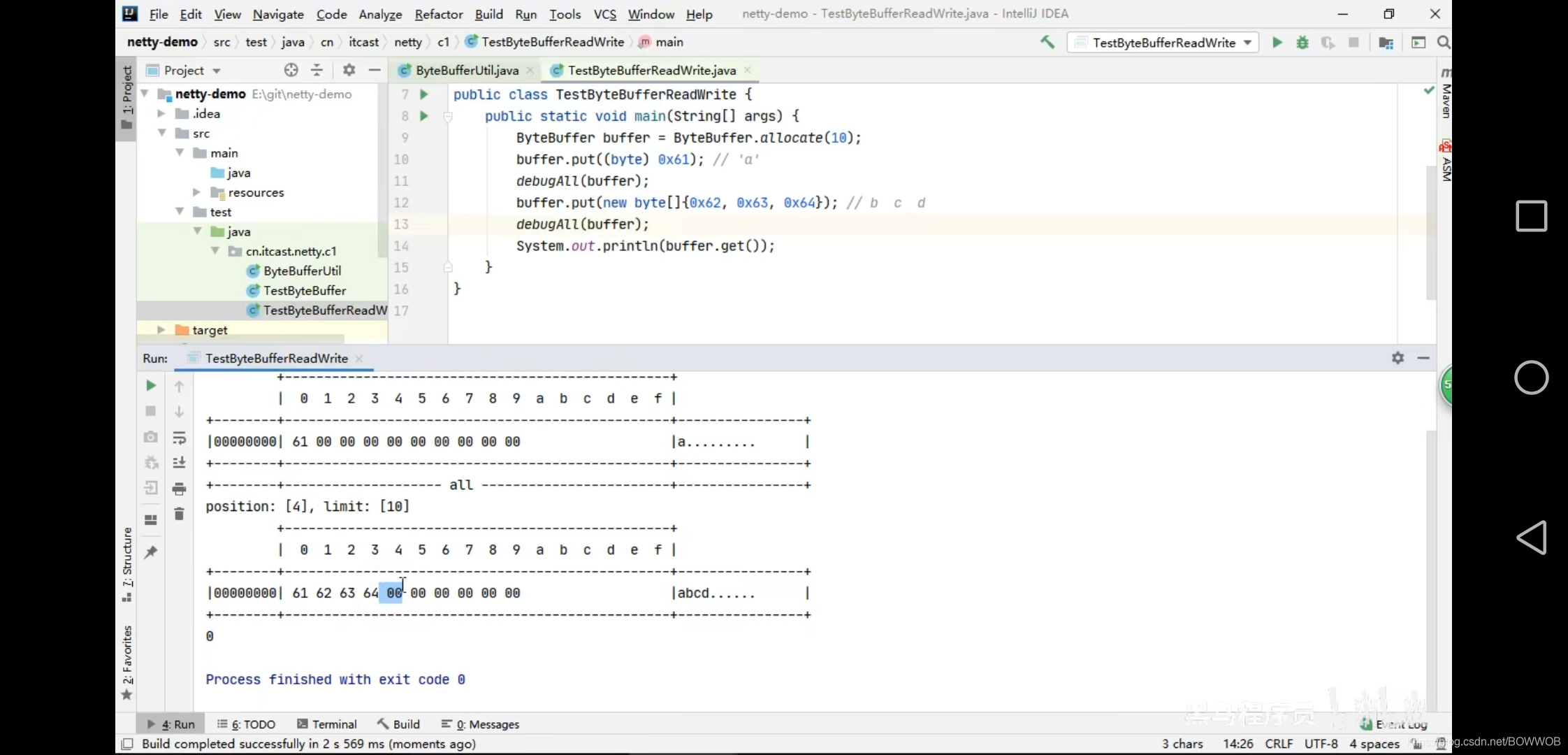Toggle soft-wrap in the Run console
Viewport: 1568px width, 755px height.
(179, 438)
